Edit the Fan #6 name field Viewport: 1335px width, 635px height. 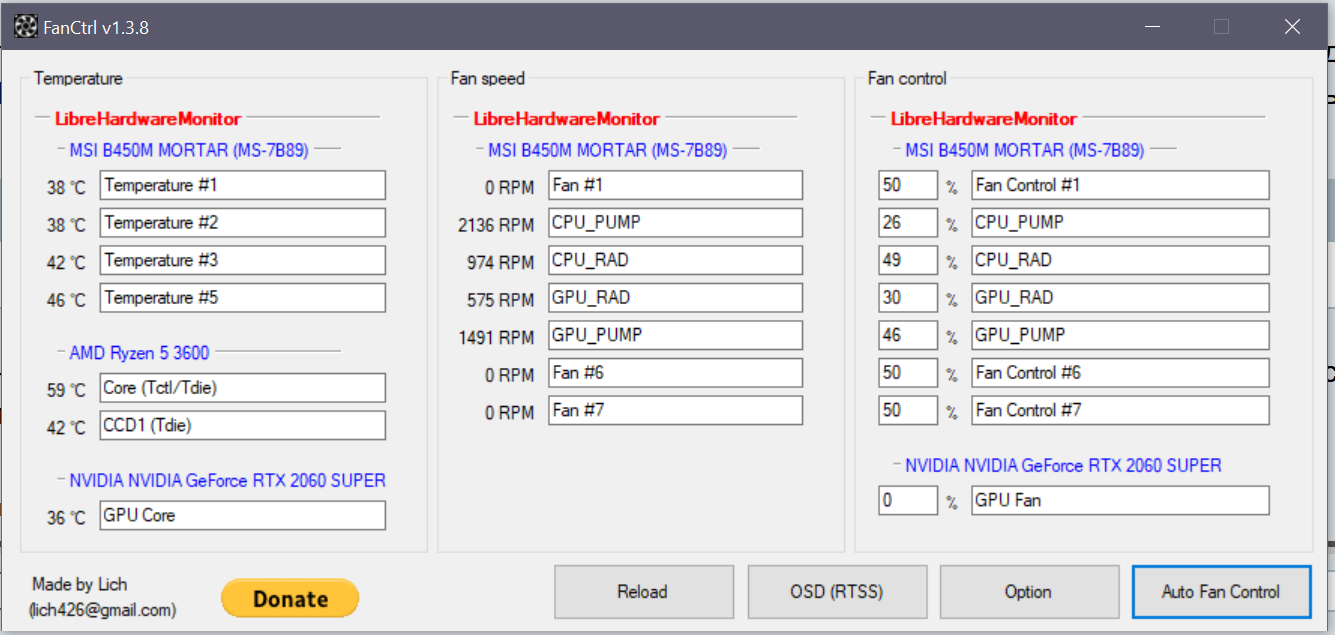point(675,373)
